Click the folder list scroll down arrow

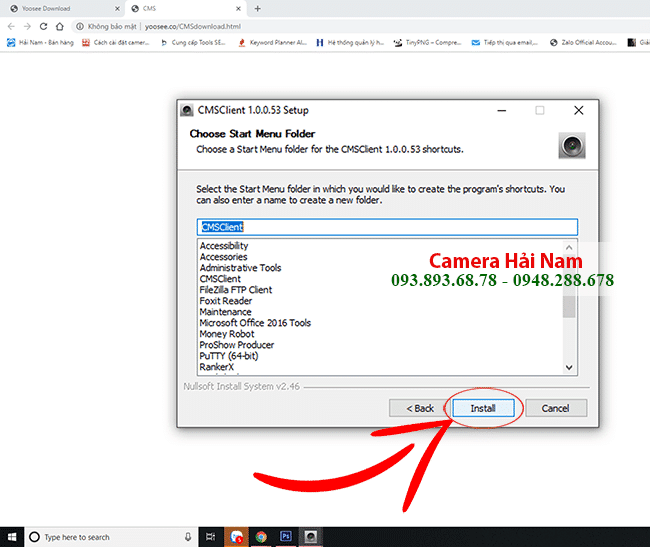coord(569,367)
